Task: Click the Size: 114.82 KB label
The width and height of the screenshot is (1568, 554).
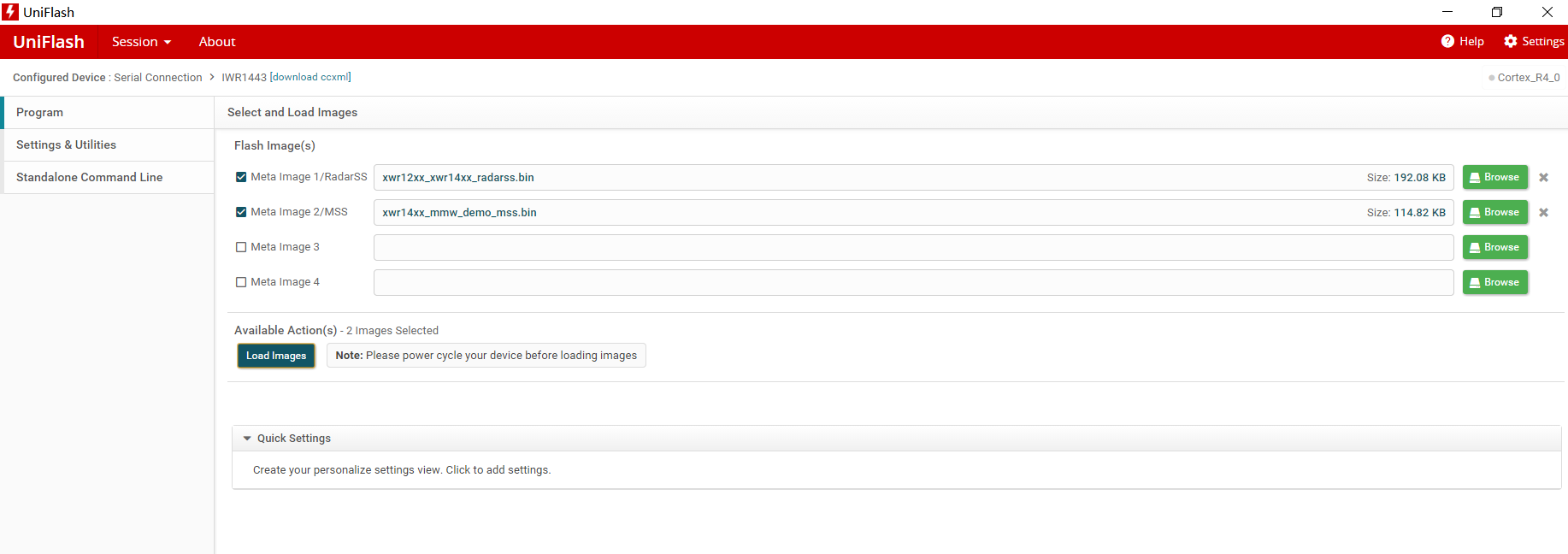Action: (x=1406, y=213)
